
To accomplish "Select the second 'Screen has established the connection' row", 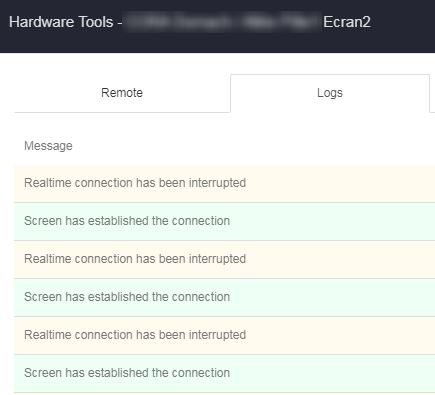I will point(224,297).
